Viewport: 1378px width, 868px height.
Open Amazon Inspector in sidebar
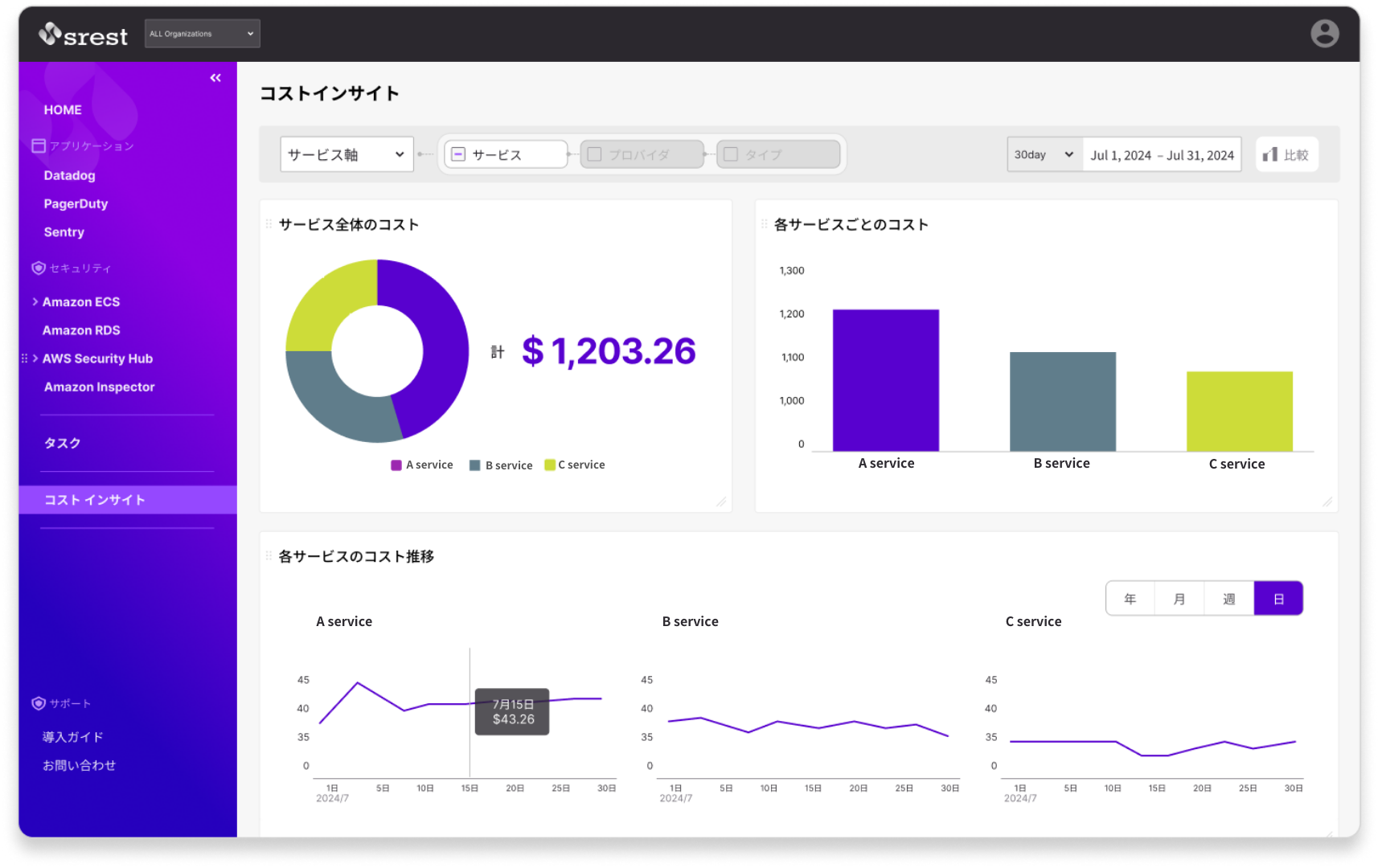pos(99,387)
